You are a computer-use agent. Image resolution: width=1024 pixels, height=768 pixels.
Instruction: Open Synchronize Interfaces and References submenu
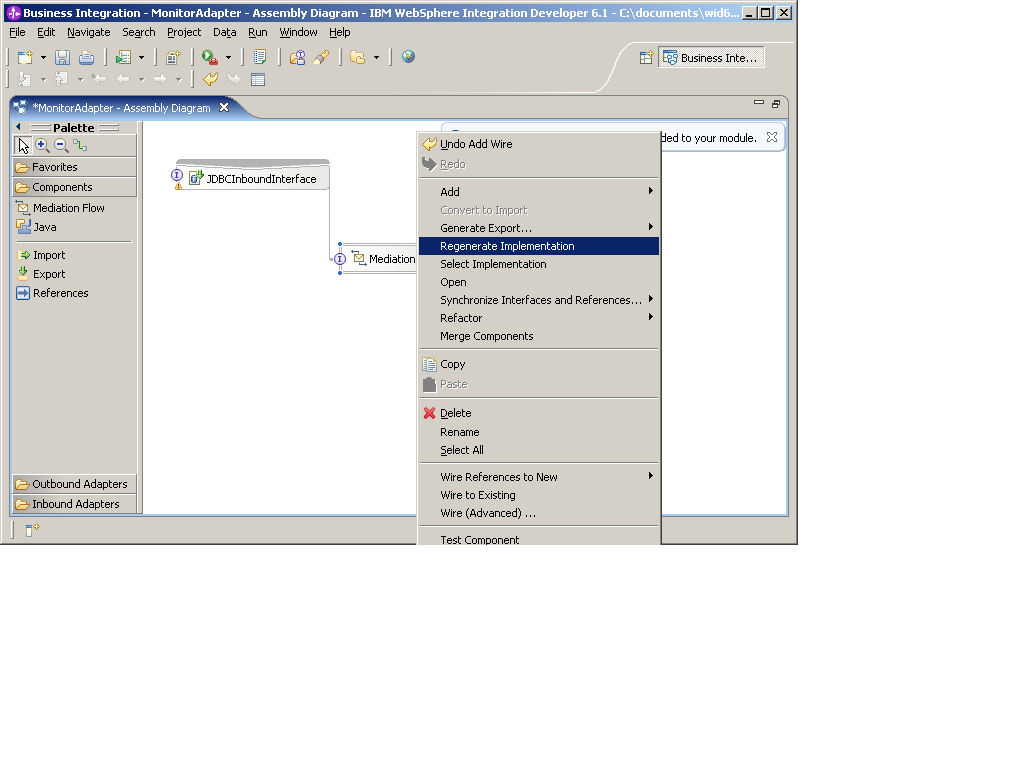click(539, 300)
